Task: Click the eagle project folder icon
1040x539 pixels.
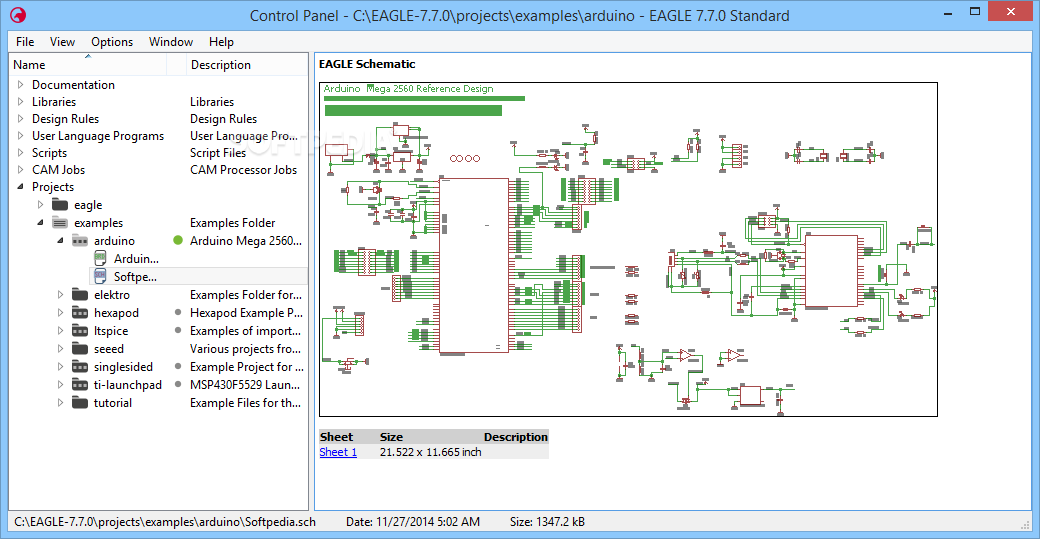Action: (60, 204)
